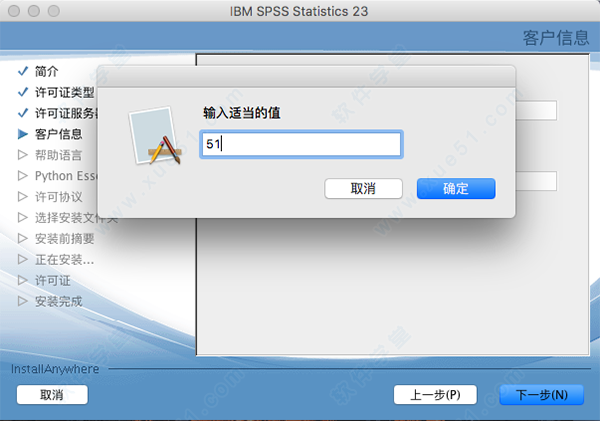This screenshot has height=421, width=600.
Task: Select the 许可证 step in the sidebar
Action: pyautogui.click(x=55, y=281)
